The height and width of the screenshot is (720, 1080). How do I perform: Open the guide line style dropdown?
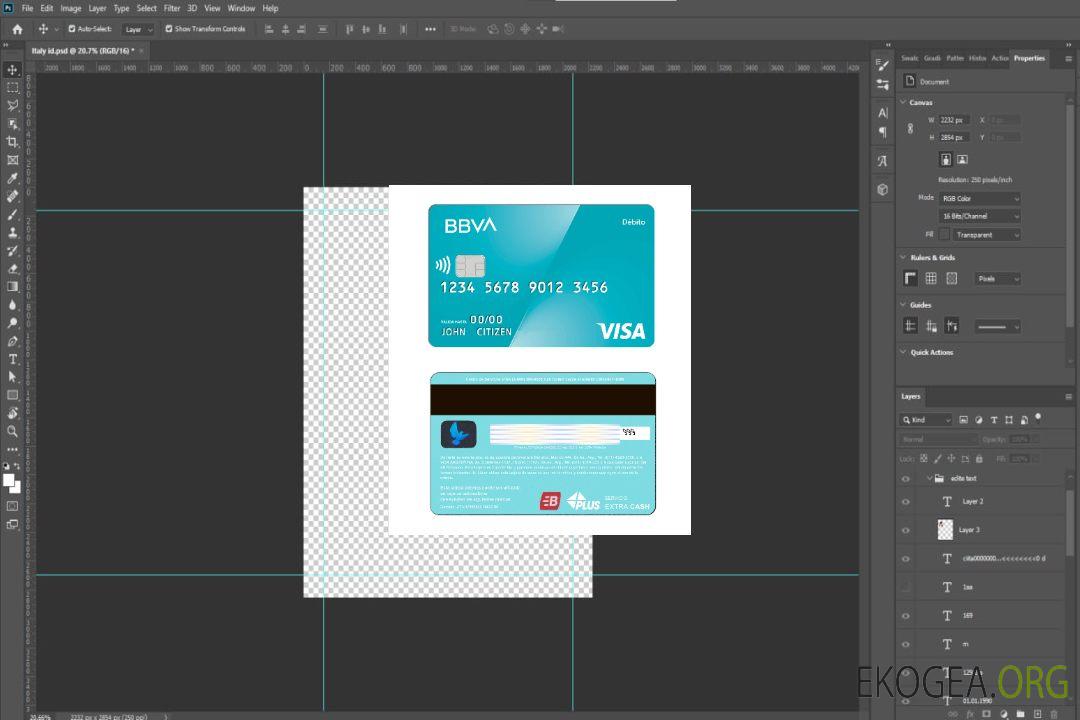click(x=998, y=327)
